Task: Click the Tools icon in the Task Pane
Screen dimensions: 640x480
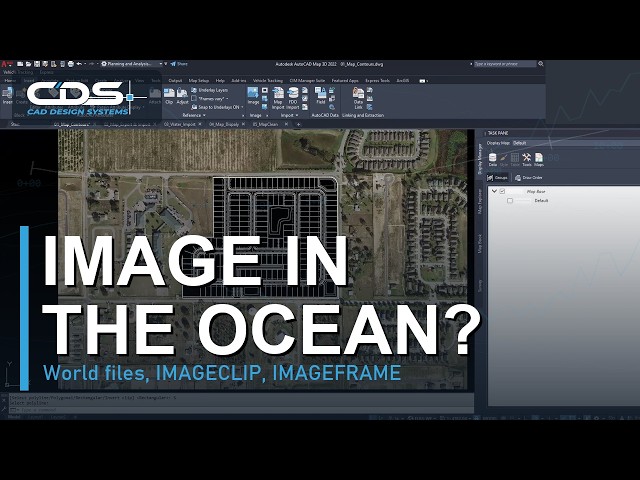Action: (x=527, y=159)
